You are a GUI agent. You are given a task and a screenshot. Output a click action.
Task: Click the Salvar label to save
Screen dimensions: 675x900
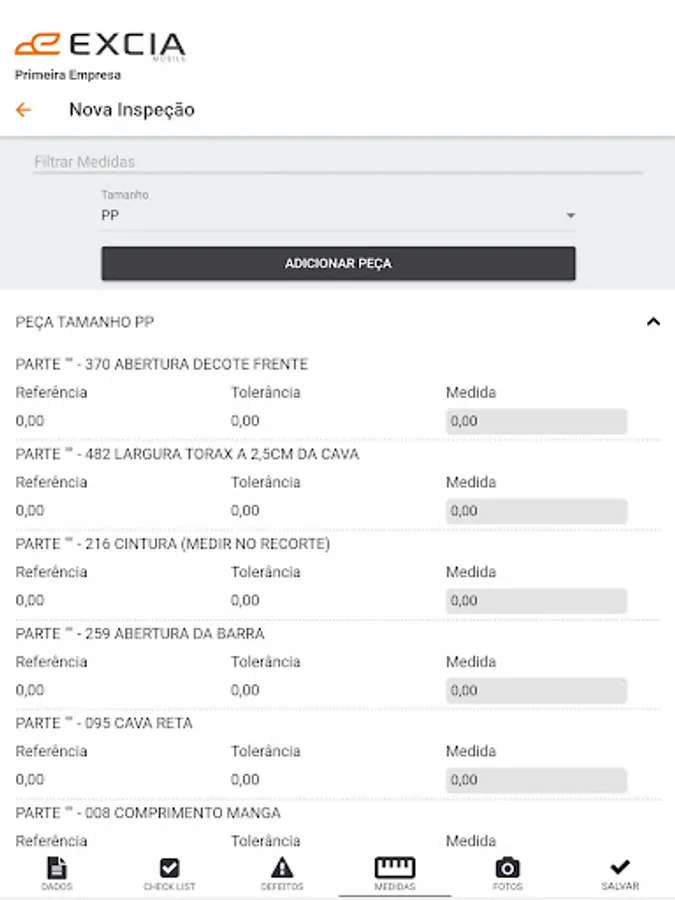pos(620,887)
